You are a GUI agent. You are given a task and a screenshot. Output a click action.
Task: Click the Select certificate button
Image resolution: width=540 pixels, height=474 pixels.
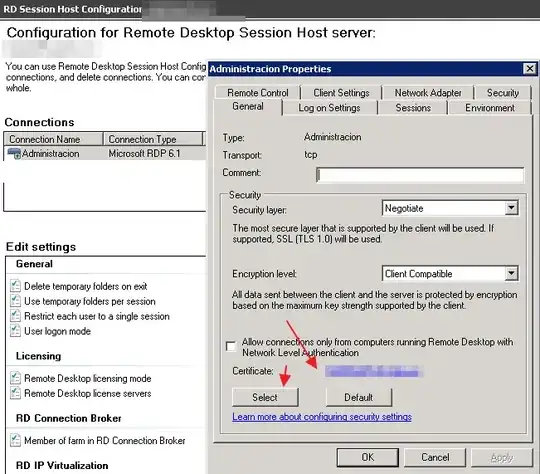[x=265, y=397]
